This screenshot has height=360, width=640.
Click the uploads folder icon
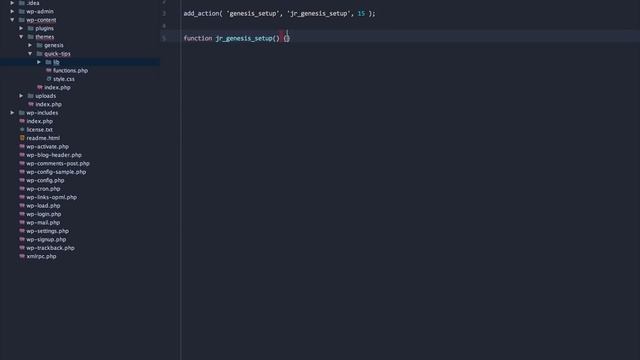tap(31, 96)
